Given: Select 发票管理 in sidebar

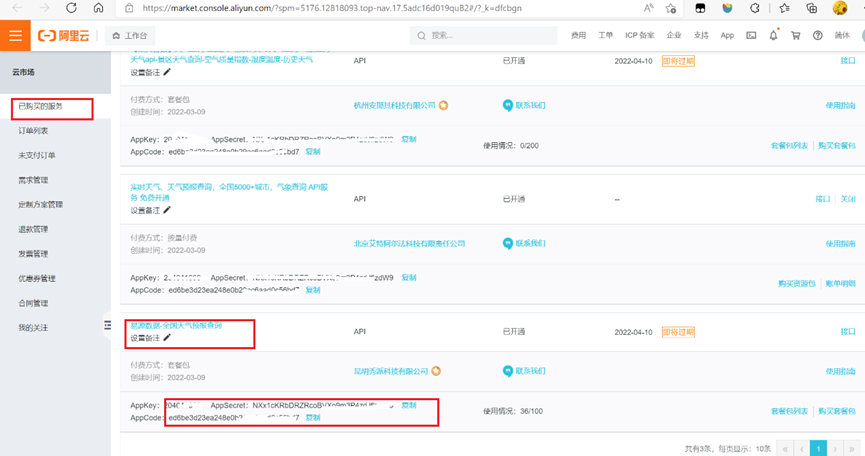Looking at the screenshot, I should coord(33,254).
